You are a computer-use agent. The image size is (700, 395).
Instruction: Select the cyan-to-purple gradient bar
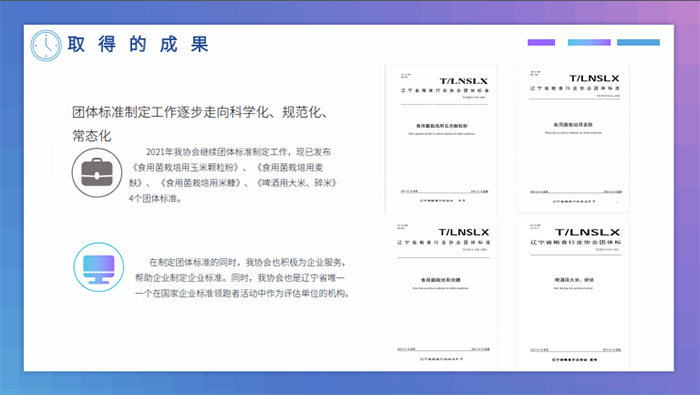coord(589,42)
